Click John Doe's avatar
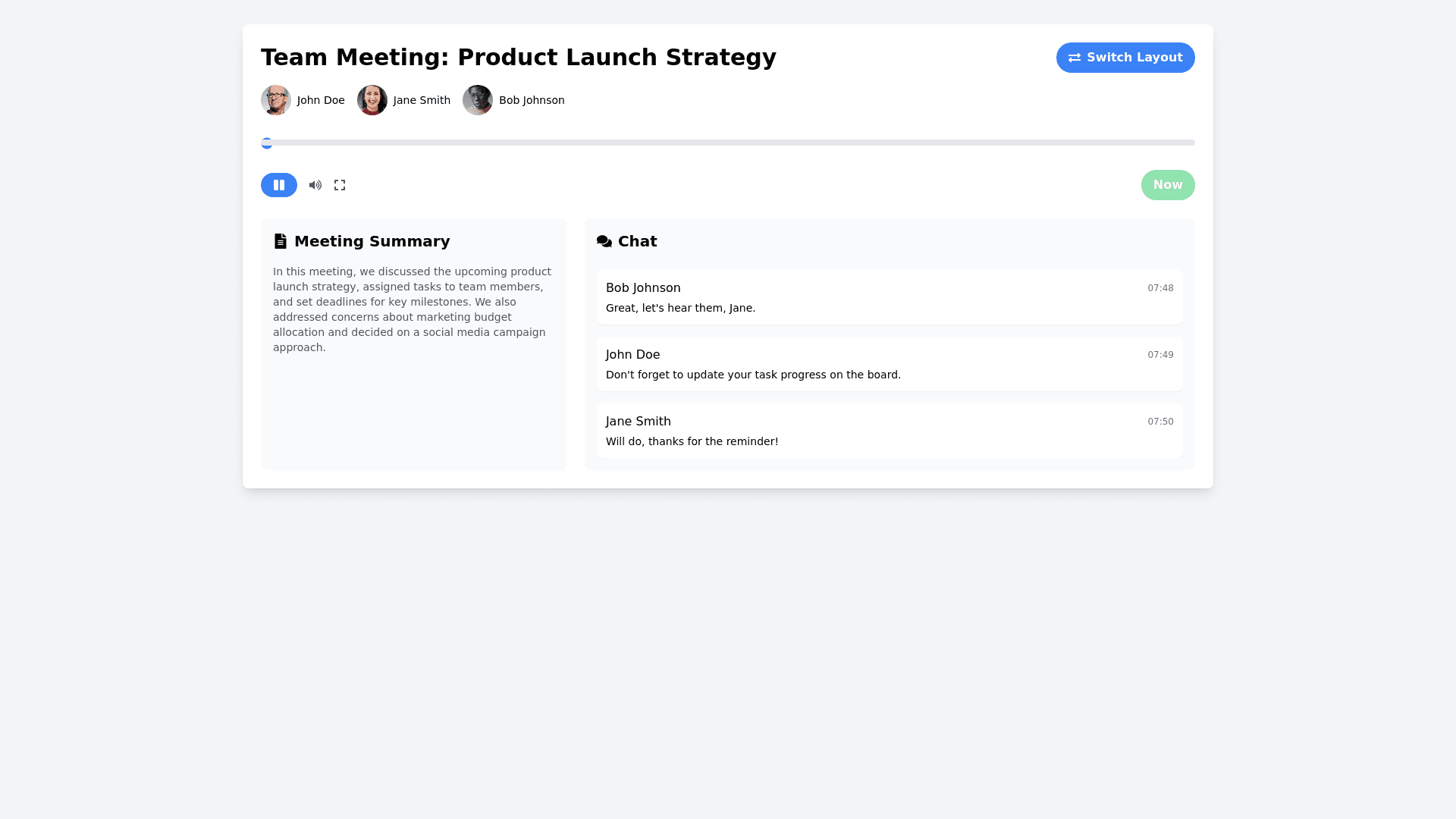1456x819 pixels. pyautogui.click(x=276, y=100)
